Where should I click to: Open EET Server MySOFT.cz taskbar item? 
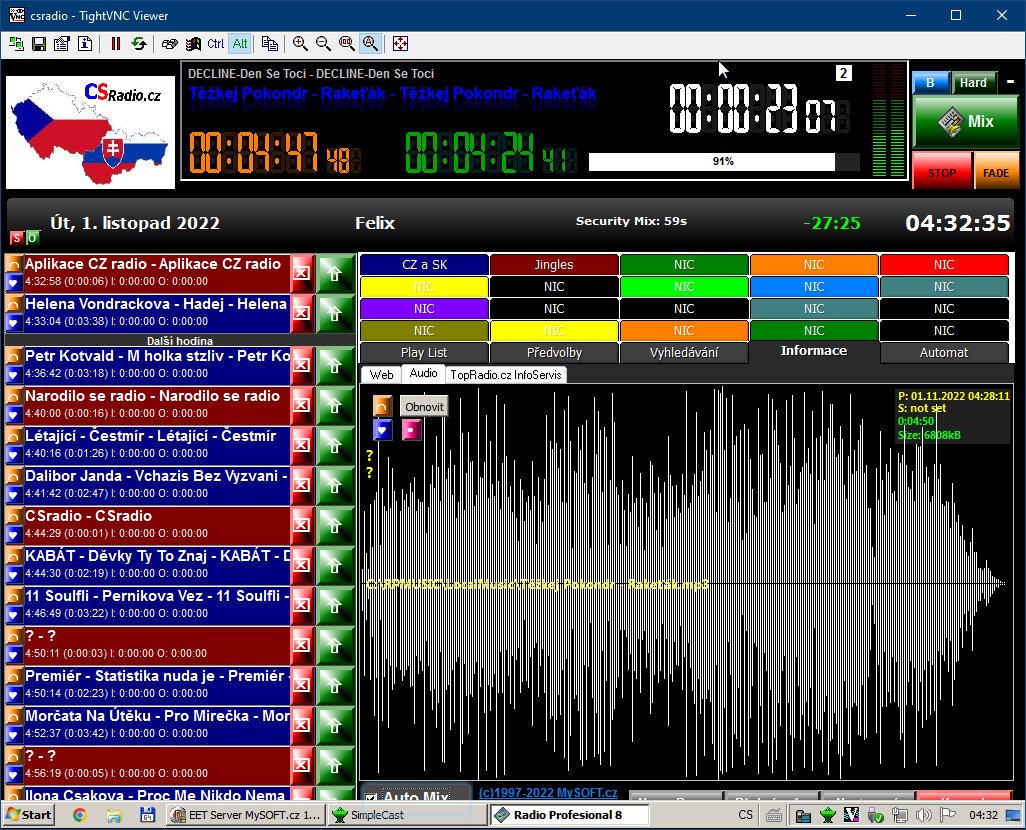tap(246, 815)
